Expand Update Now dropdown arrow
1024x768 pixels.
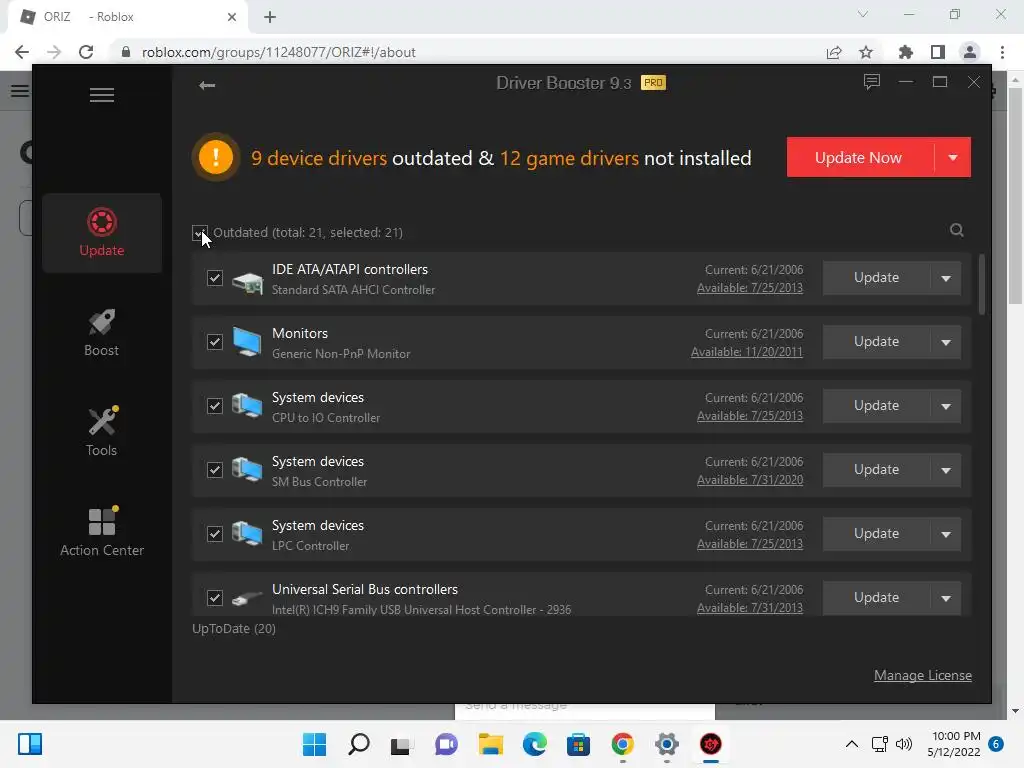click(x=953, y=157)
